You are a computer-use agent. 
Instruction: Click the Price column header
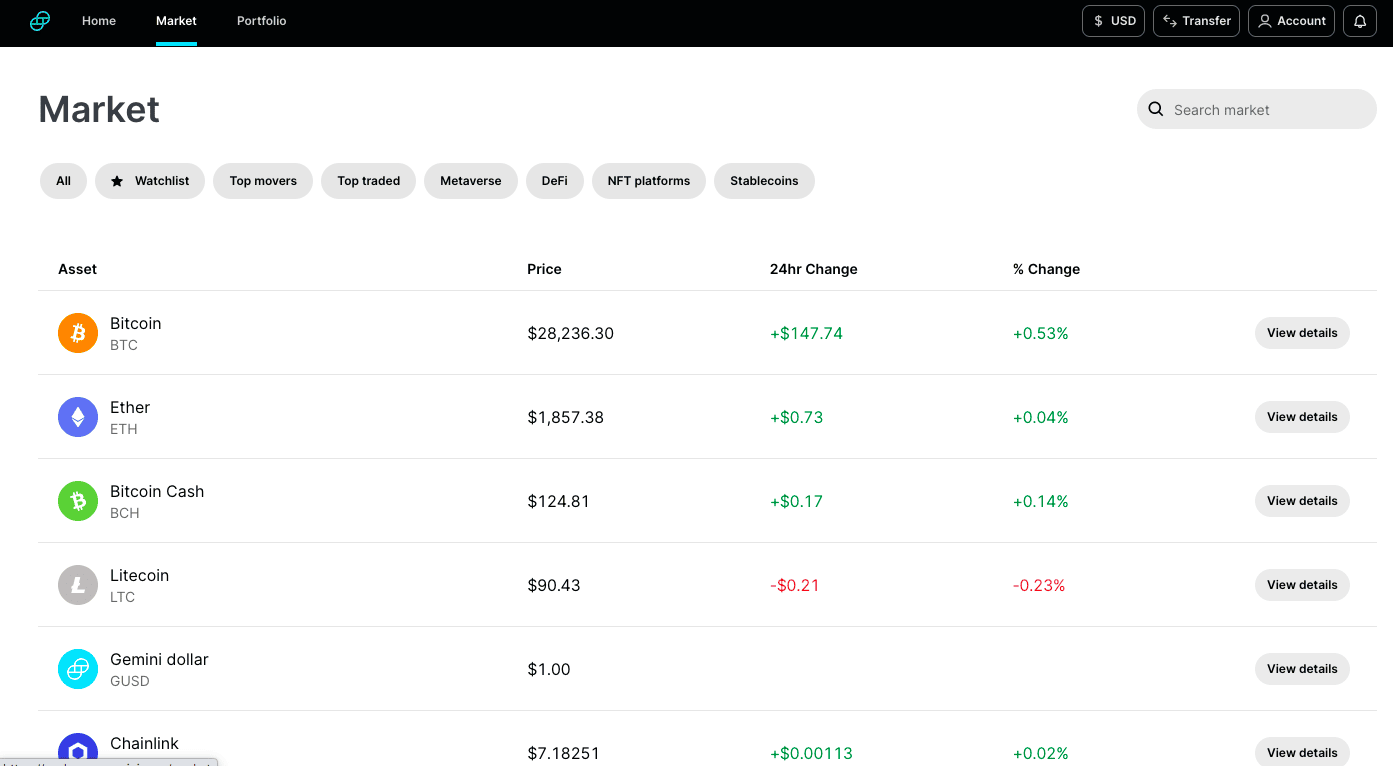pos(544,269)
